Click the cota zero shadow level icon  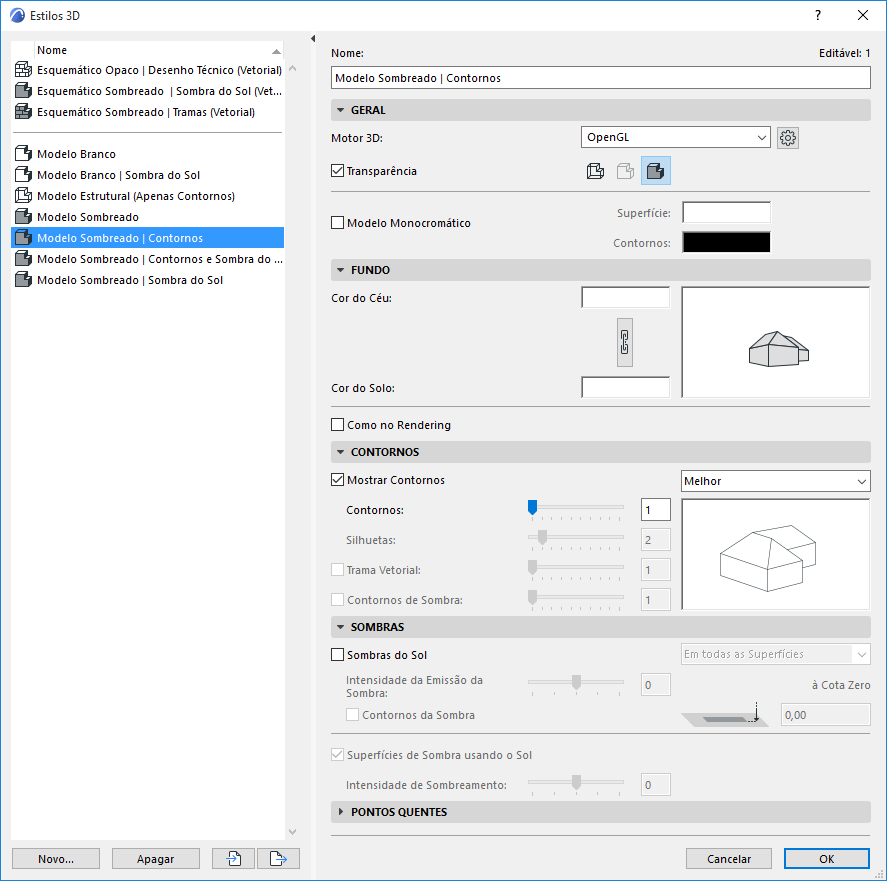click(x=726, y=715)
